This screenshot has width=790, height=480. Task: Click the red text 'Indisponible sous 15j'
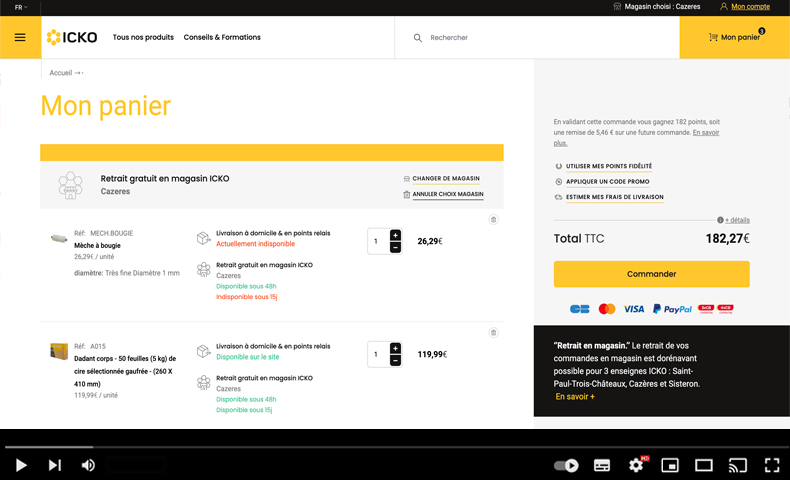click(x=246, y=297)
